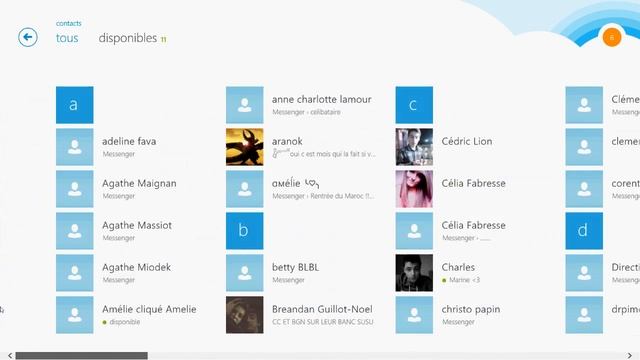The image size is (640, 360).
Task: Jump to letter b group tile
Action: pos(244,231)
